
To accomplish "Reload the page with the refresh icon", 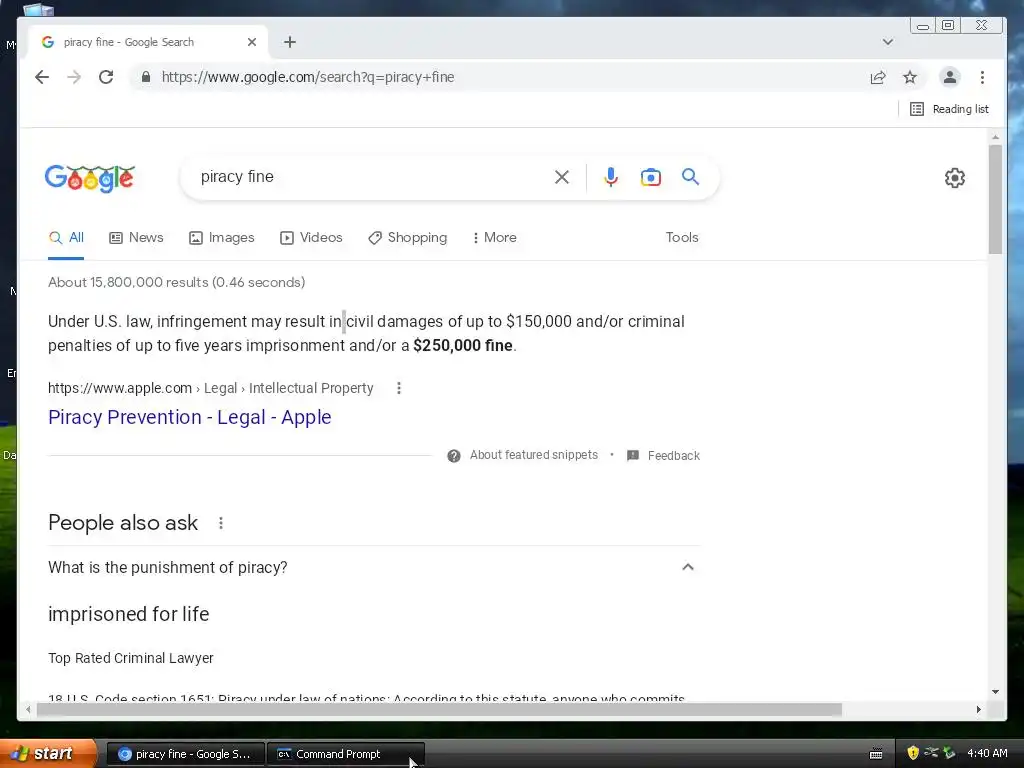I will pos(106,77).
